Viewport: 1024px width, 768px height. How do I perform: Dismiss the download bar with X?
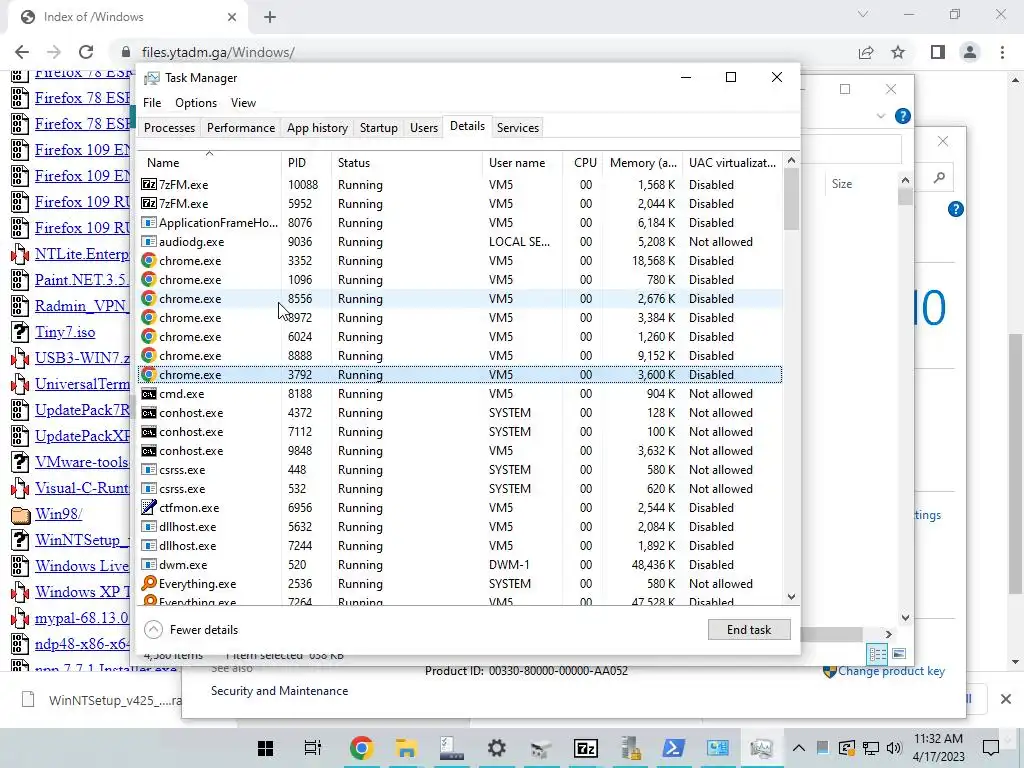tap(1006, 699)
